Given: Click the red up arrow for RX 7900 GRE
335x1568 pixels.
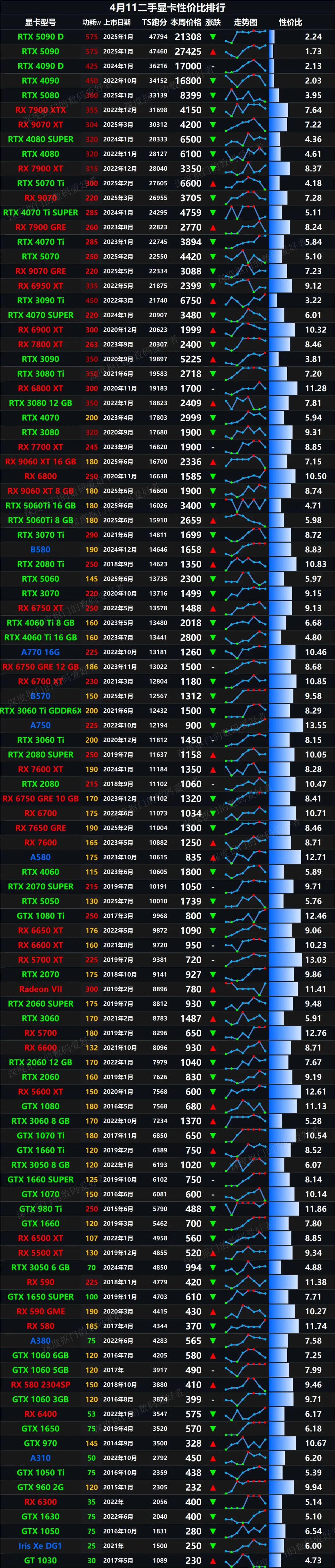Looking at the screenshot, I should click(213, 228).
